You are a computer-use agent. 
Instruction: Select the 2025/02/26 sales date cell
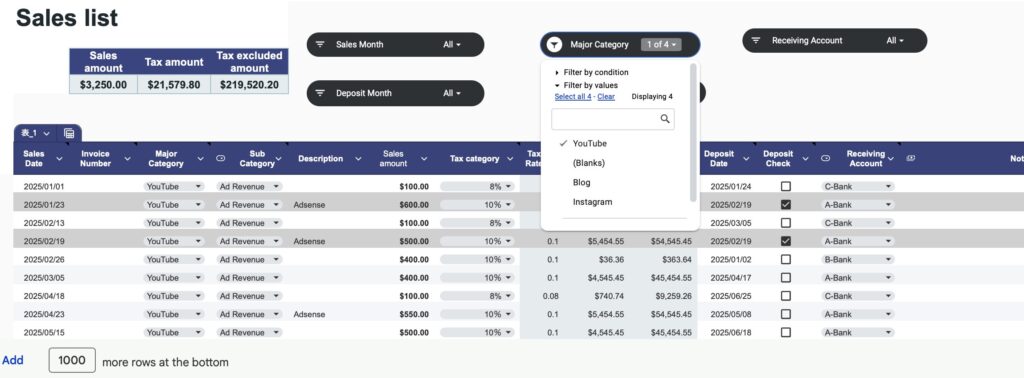[x=44, y=259]
